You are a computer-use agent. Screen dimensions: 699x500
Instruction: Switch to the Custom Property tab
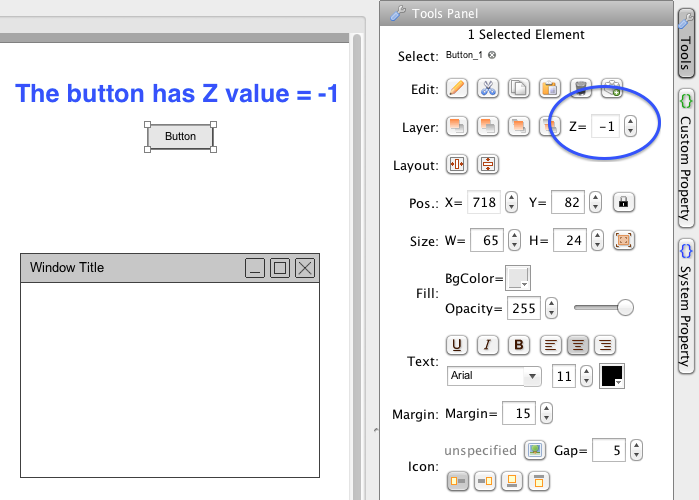tap(685, 155)
